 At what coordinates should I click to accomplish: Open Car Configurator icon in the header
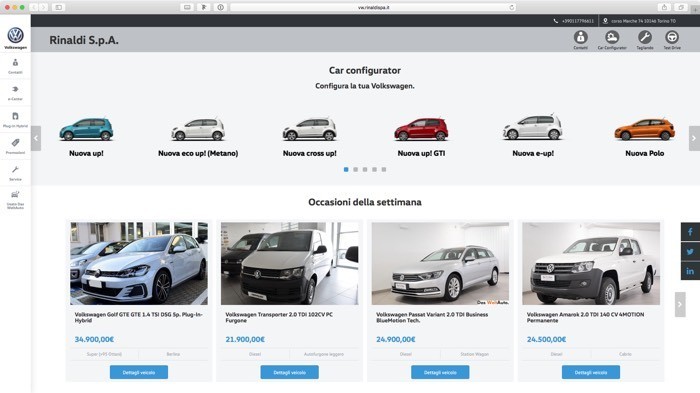coord(612,37)
